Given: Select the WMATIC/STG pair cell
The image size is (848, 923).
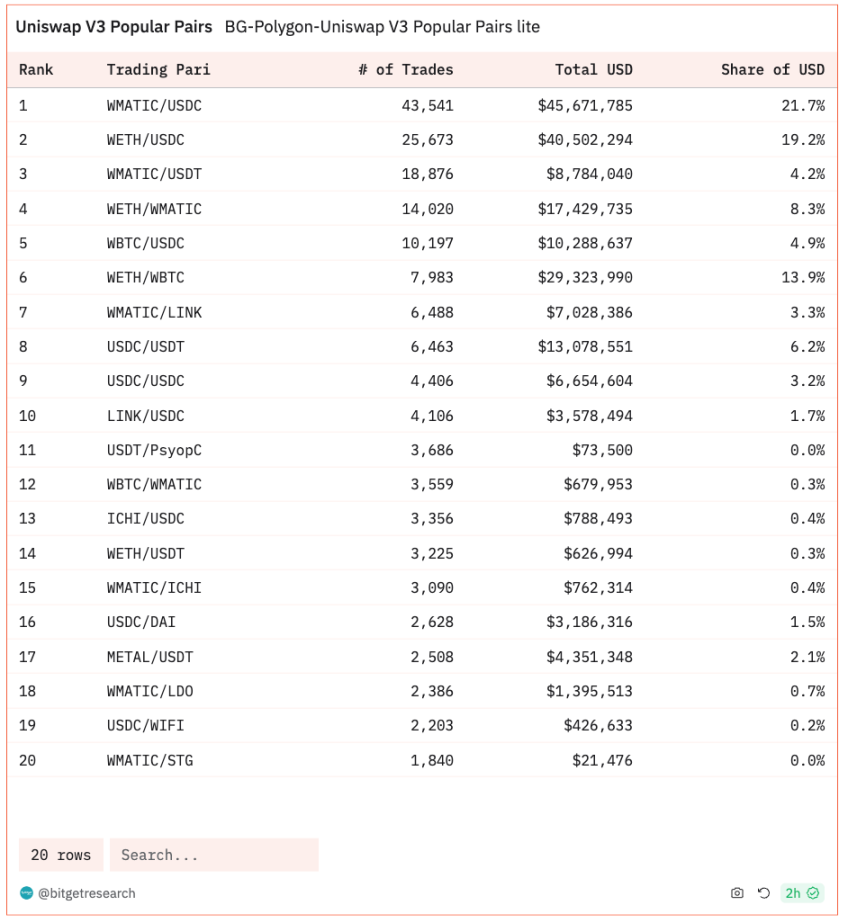Looking at the screenshot, I should [150, 760].
